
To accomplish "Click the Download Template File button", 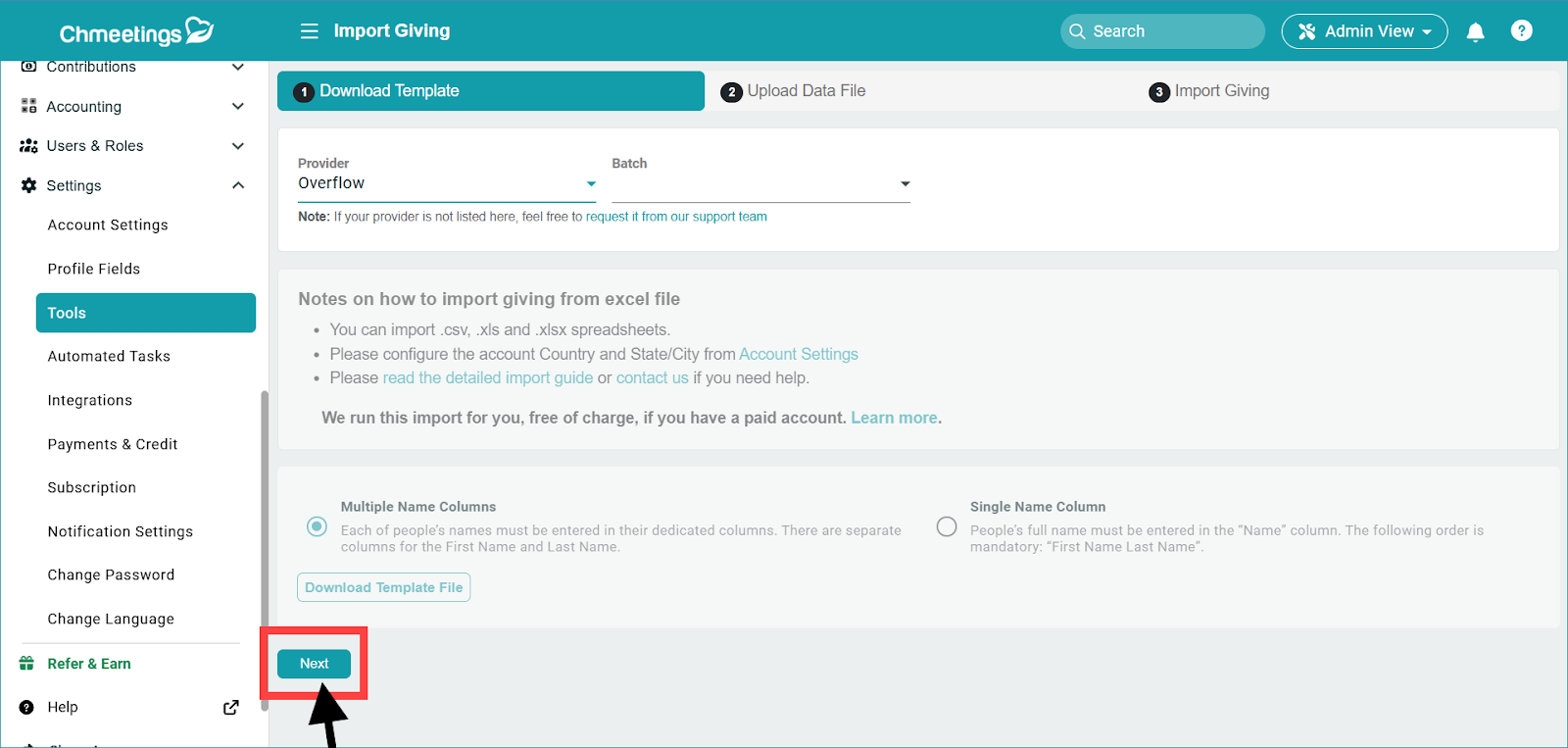I will click(x=383, y=587).
